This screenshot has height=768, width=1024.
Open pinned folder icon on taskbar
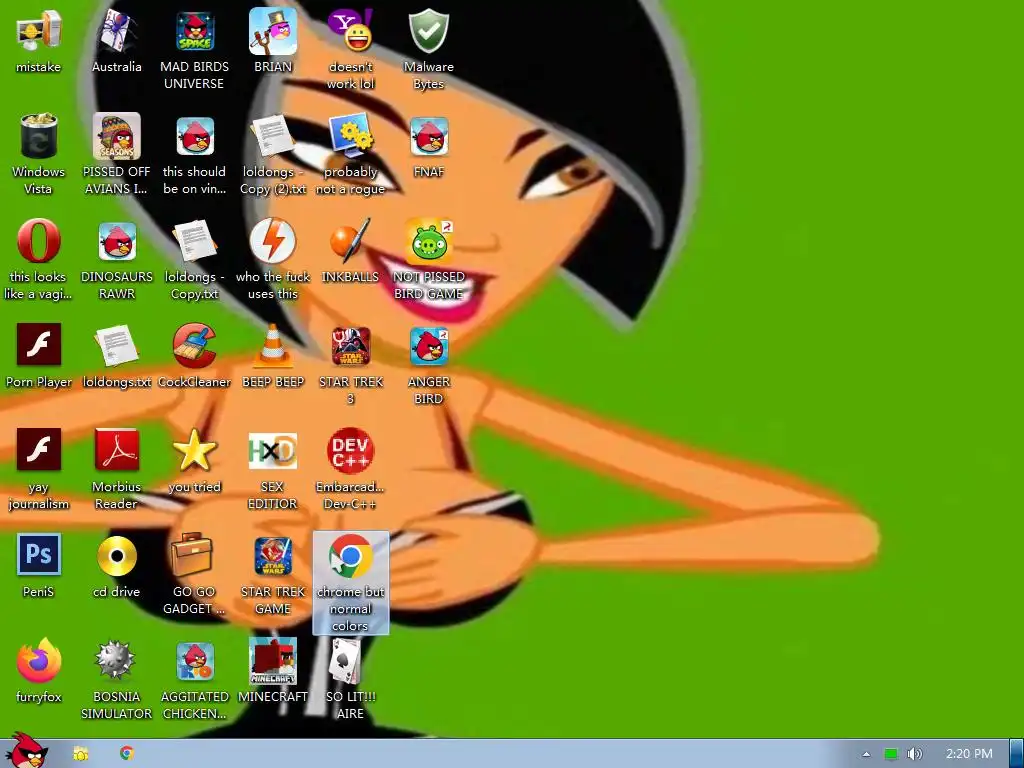click(x=80, y=754)
